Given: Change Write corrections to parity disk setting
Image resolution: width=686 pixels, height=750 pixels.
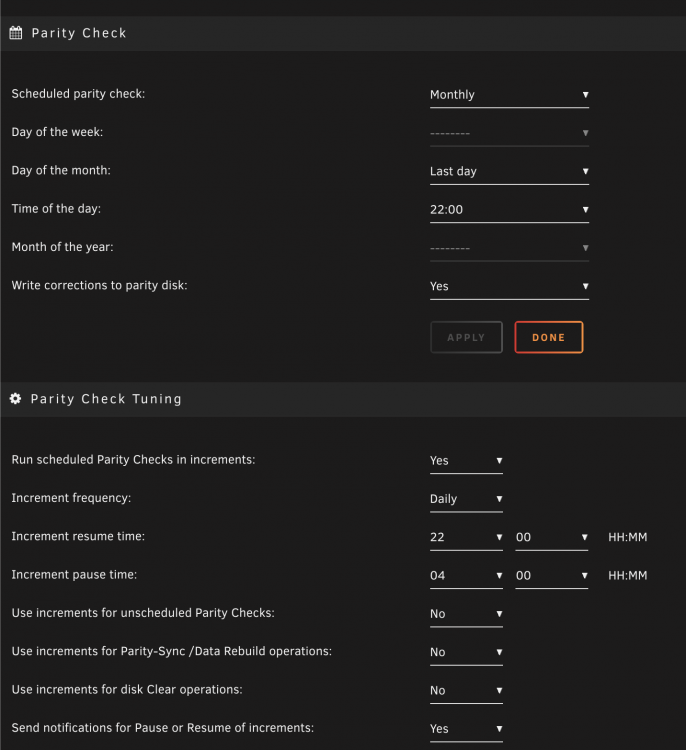Looking at the screenshot, I should point(509,286).
